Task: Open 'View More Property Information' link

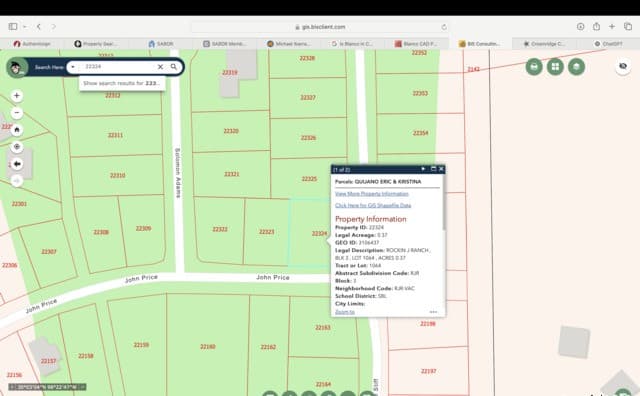Action: pyautogui.click(x=371, y=194)
